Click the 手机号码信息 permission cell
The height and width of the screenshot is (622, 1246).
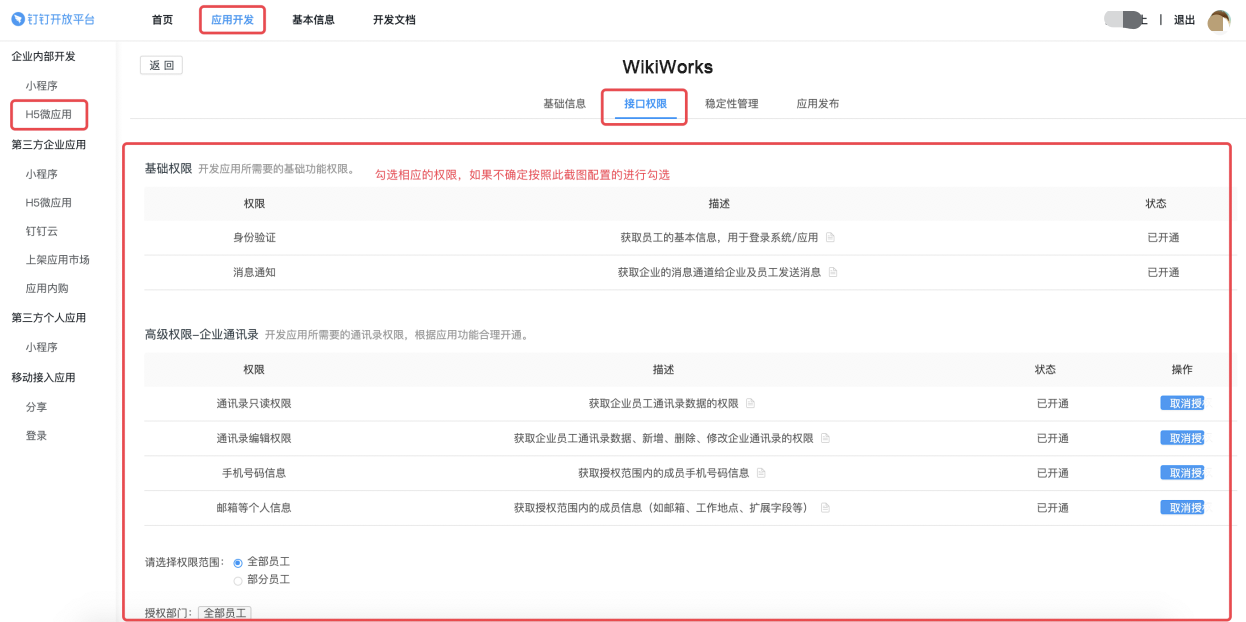click(254, 473)
